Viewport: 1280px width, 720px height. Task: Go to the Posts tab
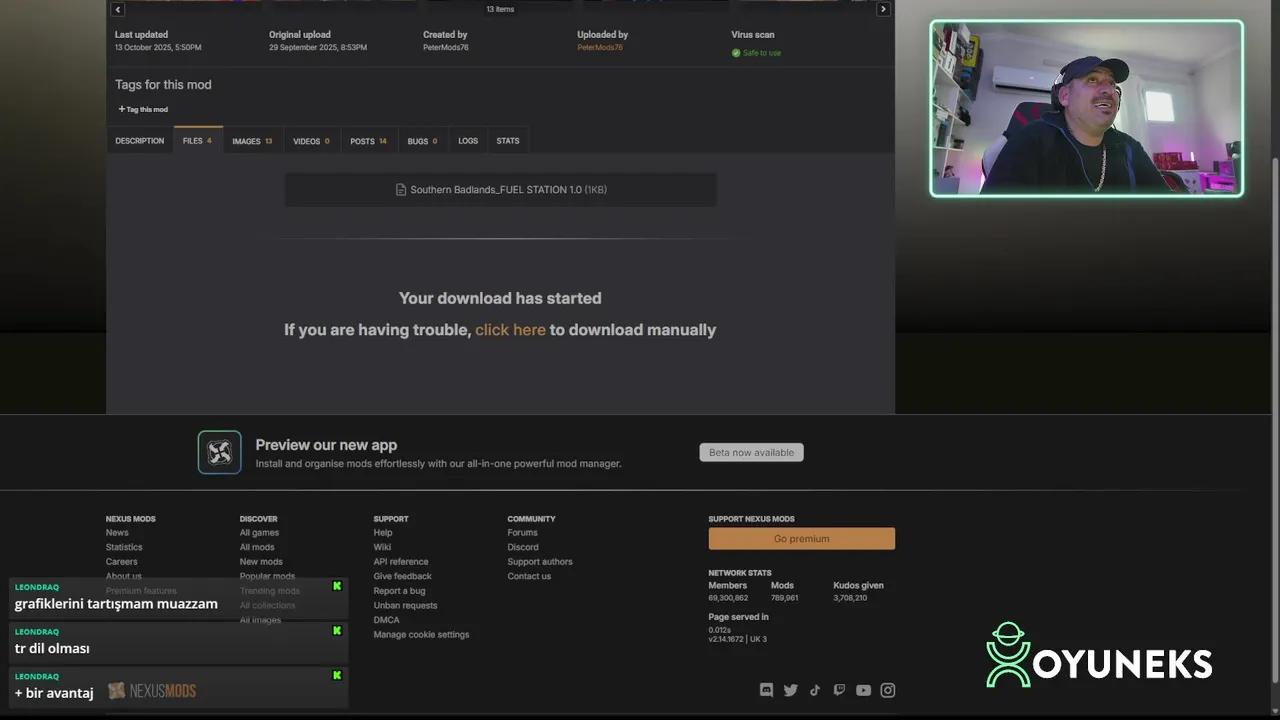tap(368, 141)
